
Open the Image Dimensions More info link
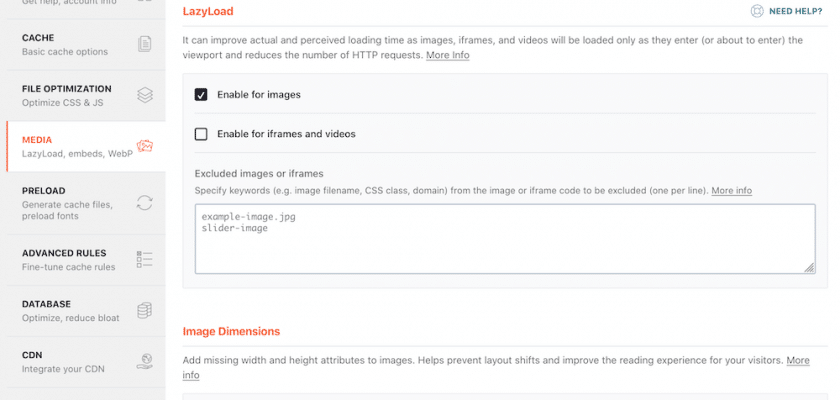point(797,360)
